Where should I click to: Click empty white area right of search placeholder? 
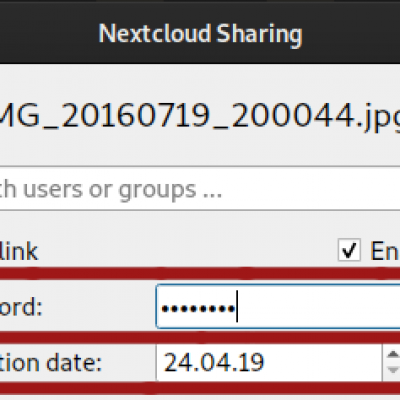click(310, 189)
